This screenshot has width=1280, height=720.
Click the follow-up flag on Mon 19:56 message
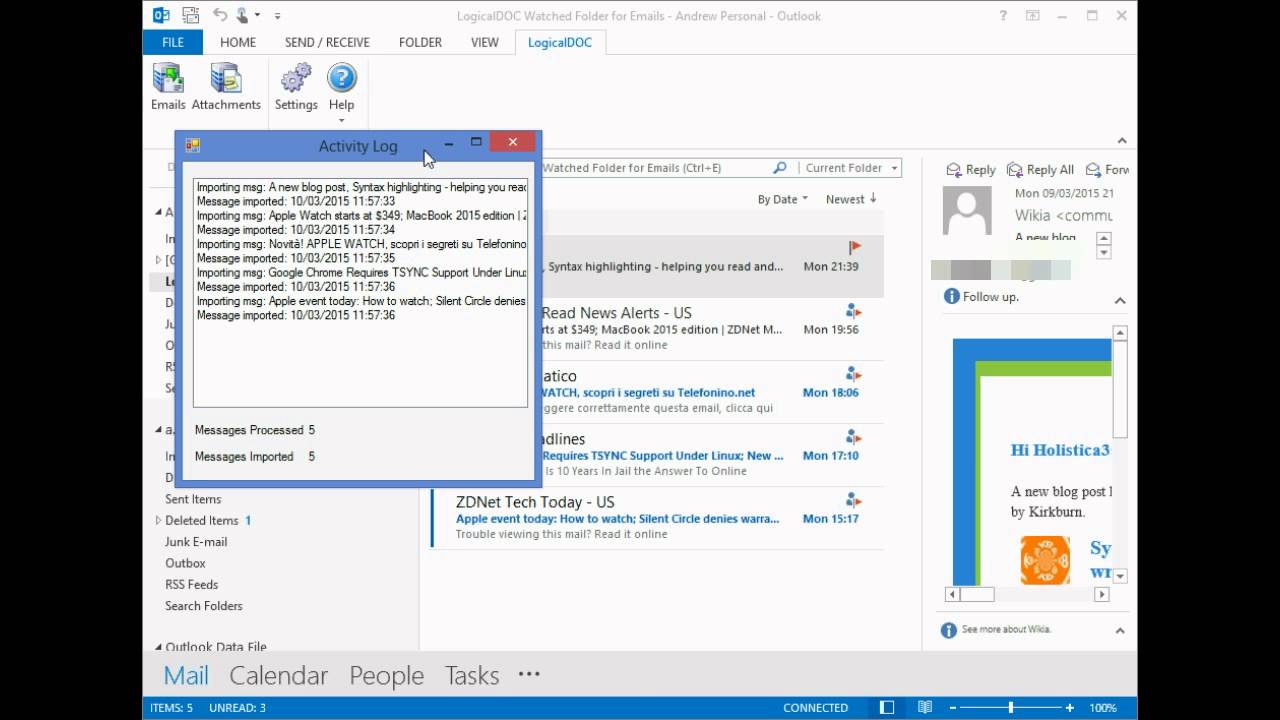click(x=853, y=311)
